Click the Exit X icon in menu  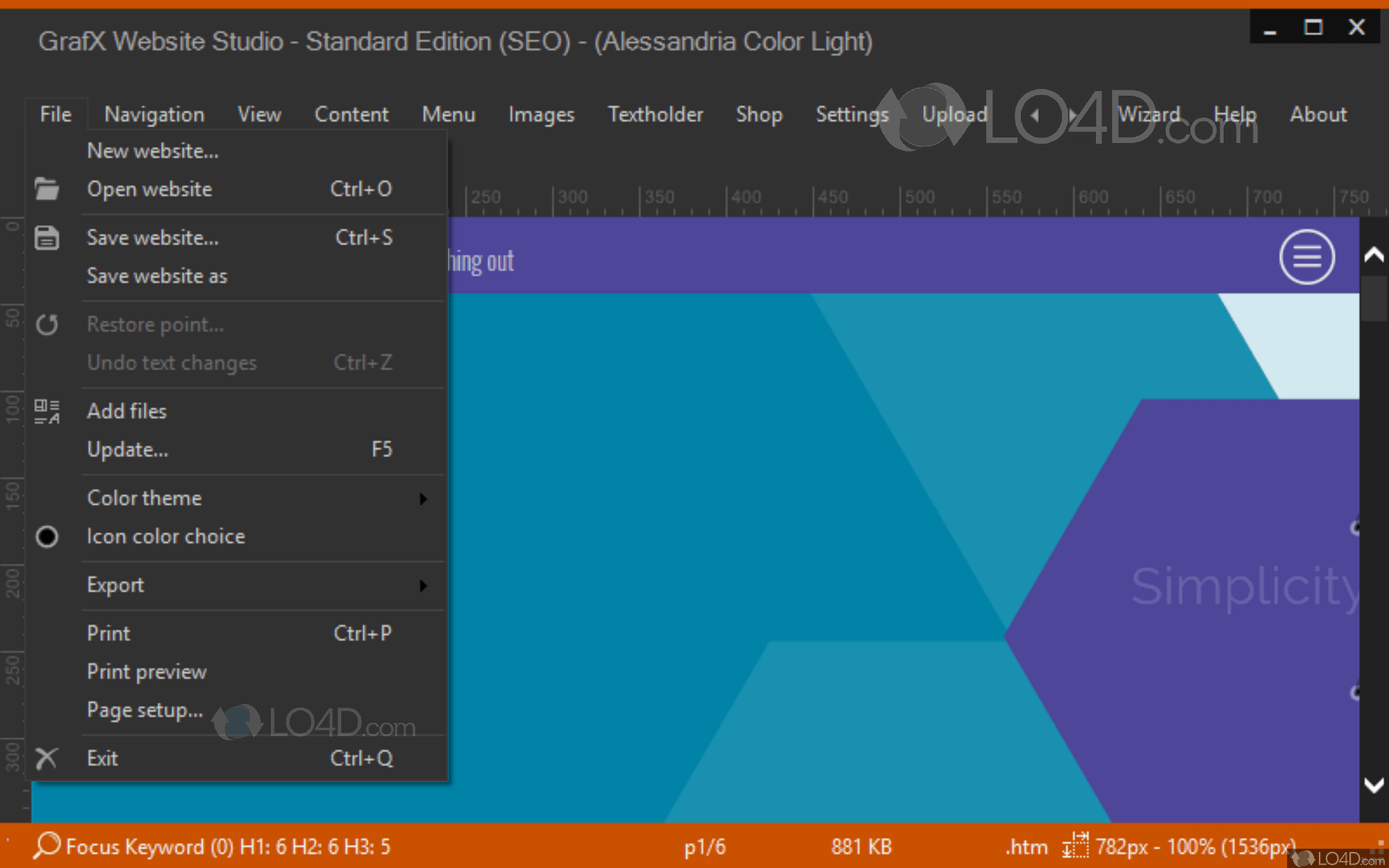(47, 758)
